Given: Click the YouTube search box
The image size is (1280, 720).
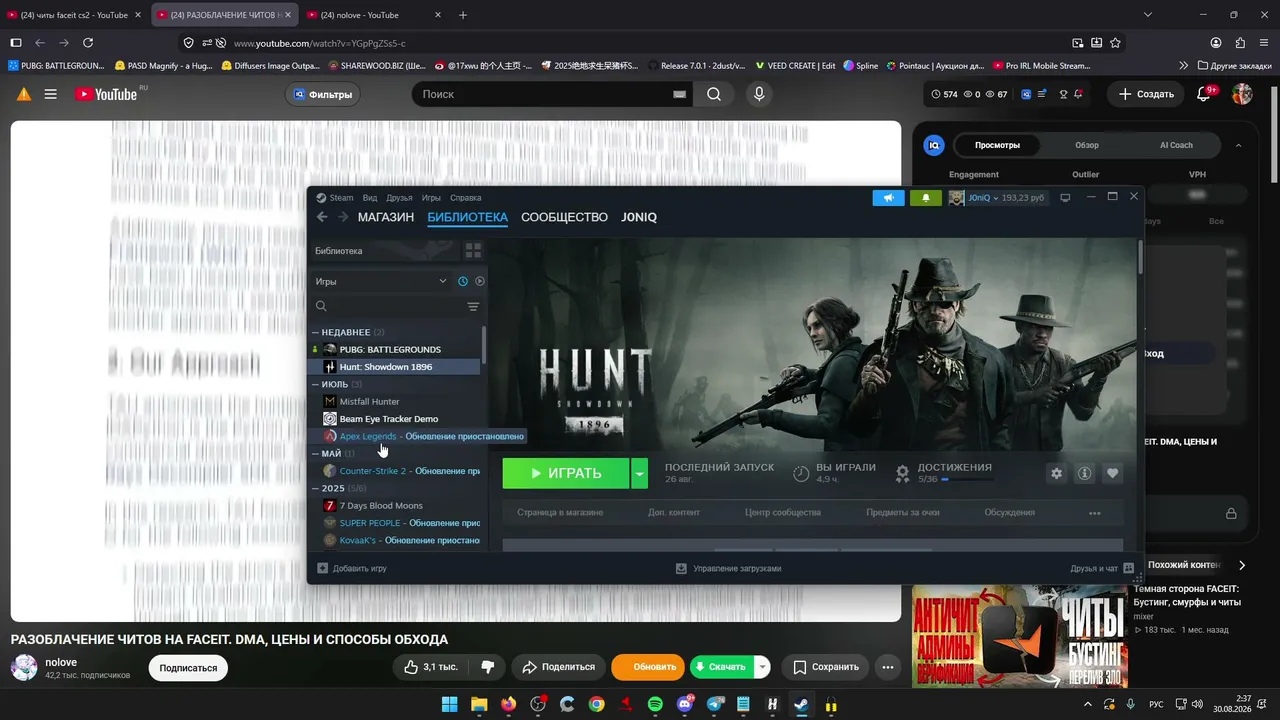Looking at the screenshot, I should click(x=545, y=94).
